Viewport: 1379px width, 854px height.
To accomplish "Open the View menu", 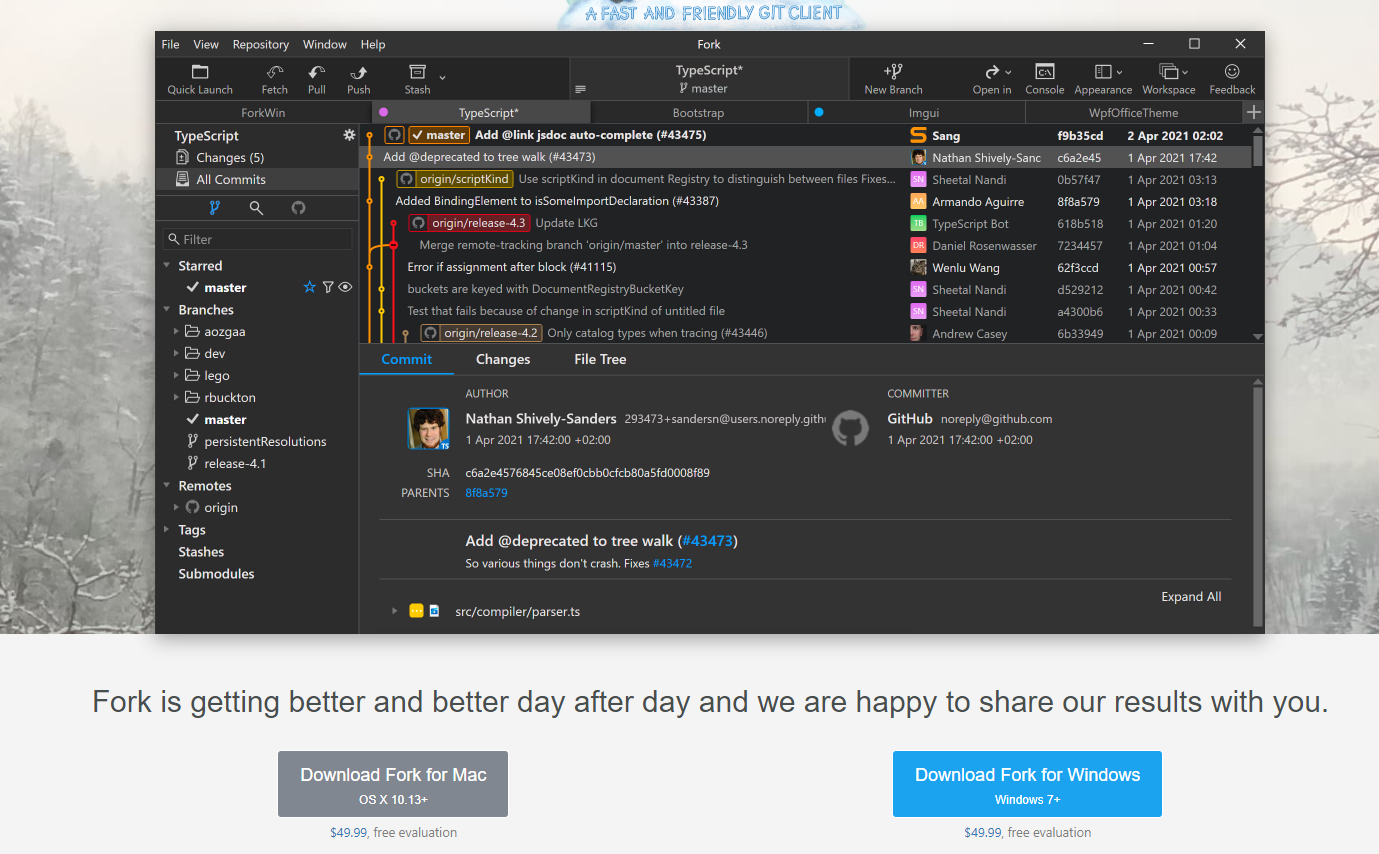I will pos(206,44).
